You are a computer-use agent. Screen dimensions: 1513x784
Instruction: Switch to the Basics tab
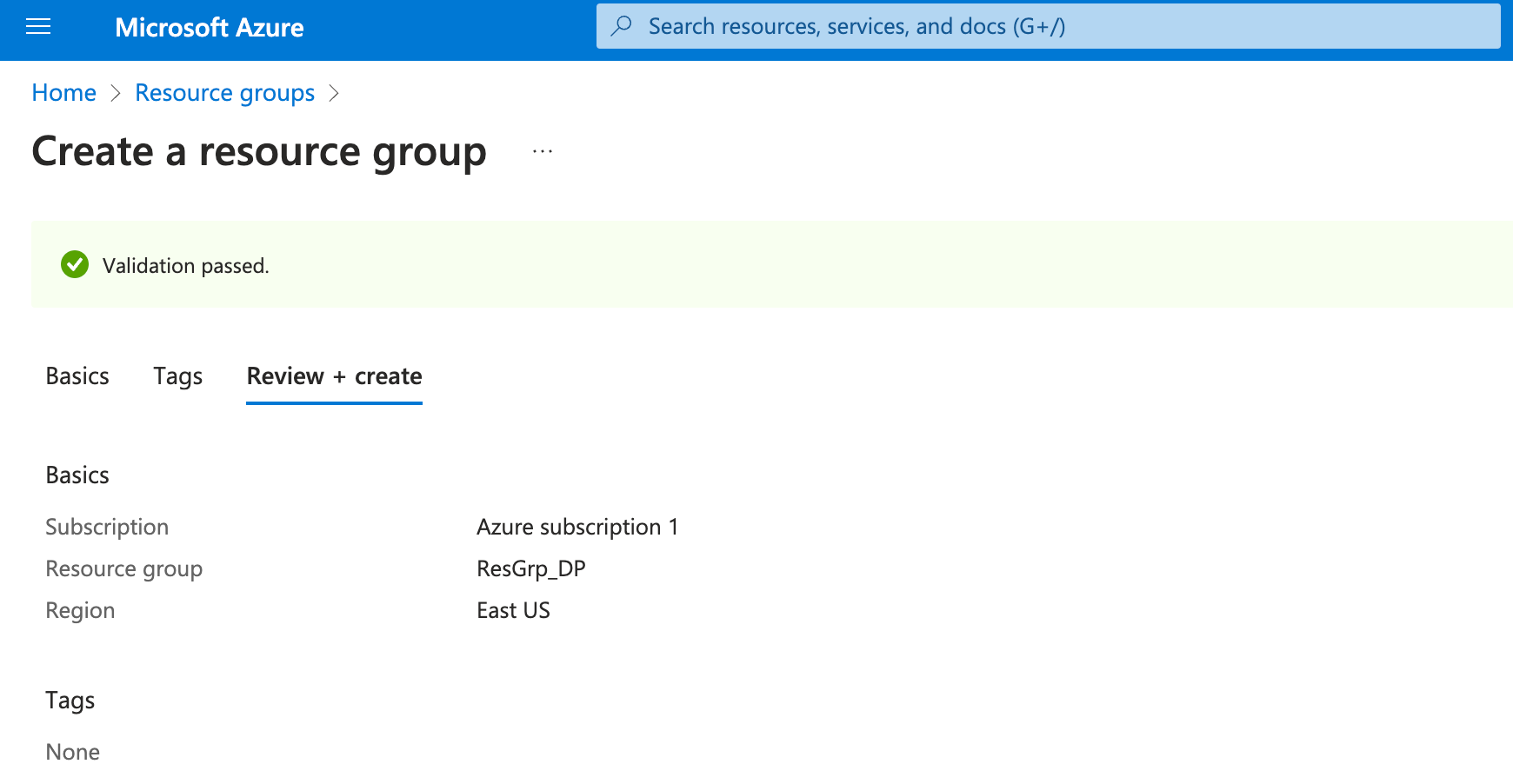tap(77, 376)
